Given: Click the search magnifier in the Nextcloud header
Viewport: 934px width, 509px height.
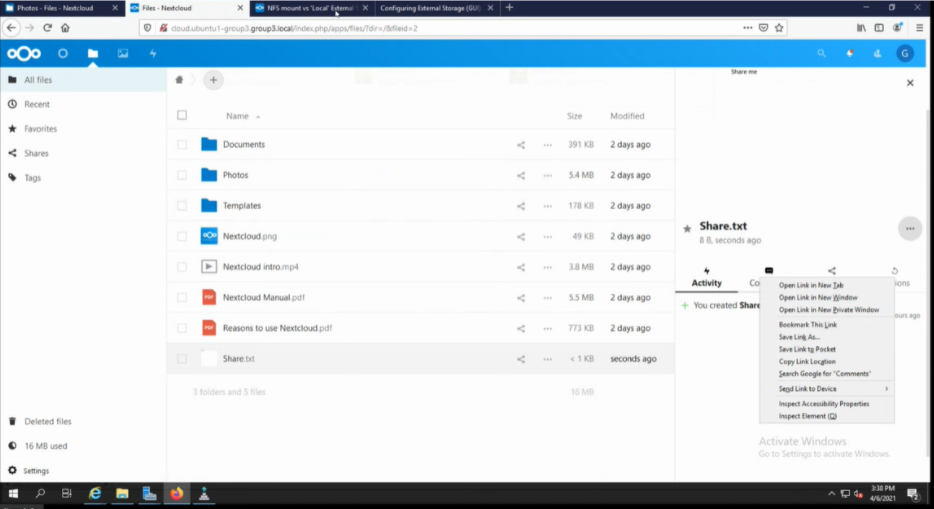Looking at the screenshot, I should click(x=821, y=54).
